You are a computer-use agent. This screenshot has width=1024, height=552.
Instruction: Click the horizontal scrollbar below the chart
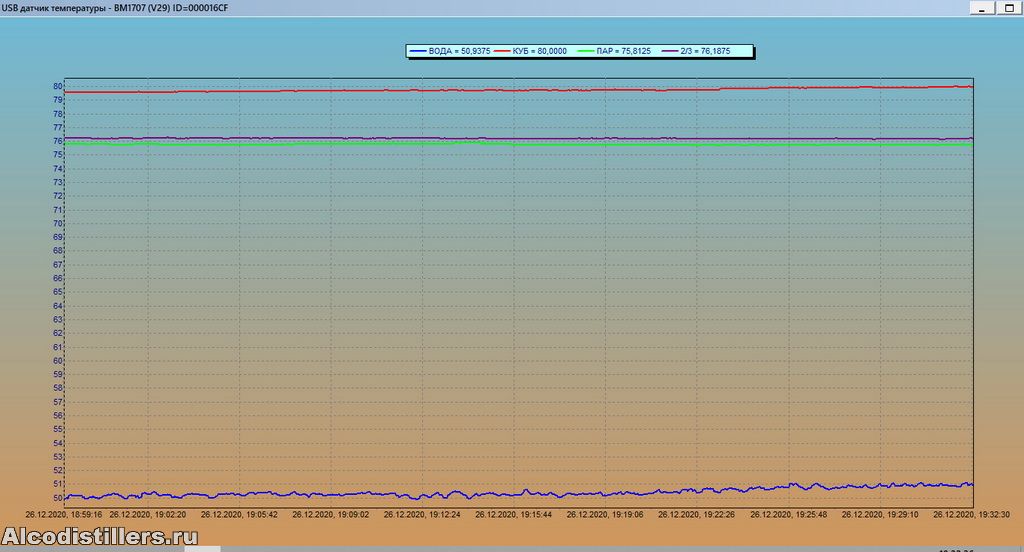click(x=600, y=548)
